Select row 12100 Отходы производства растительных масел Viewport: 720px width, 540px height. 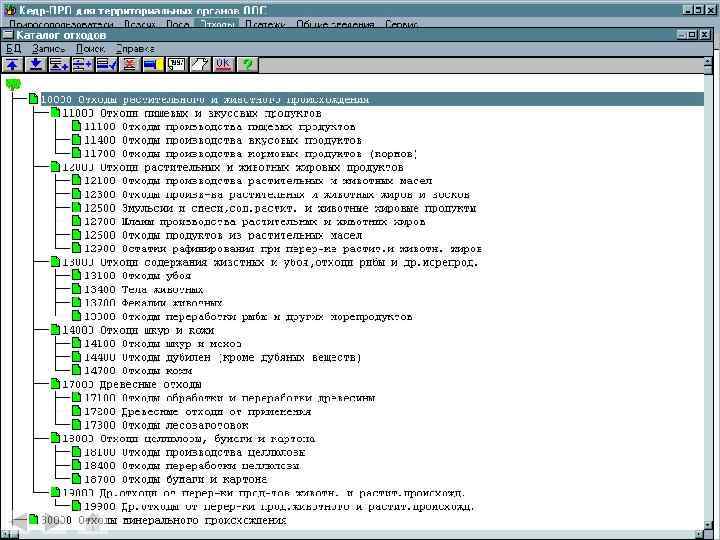[x=258, y=180]
